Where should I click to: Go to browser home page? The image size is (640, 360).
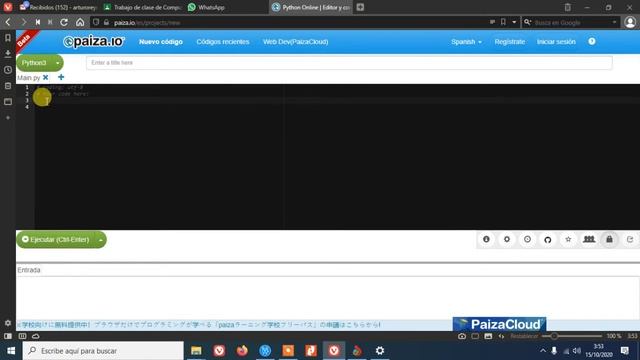tap(80, 22)
